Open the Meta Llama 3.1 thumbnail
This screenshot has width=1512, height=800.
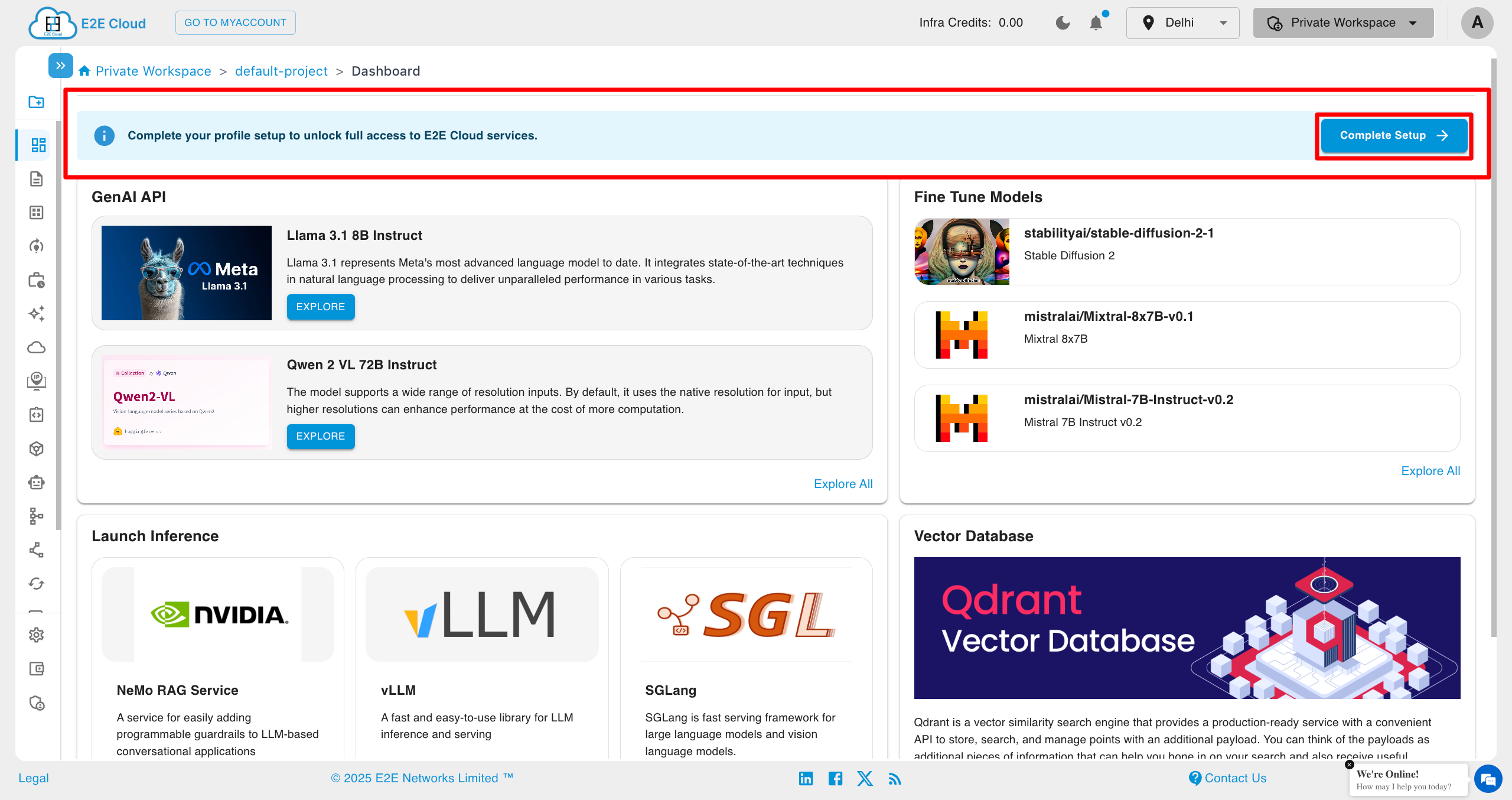pos(187,273)
